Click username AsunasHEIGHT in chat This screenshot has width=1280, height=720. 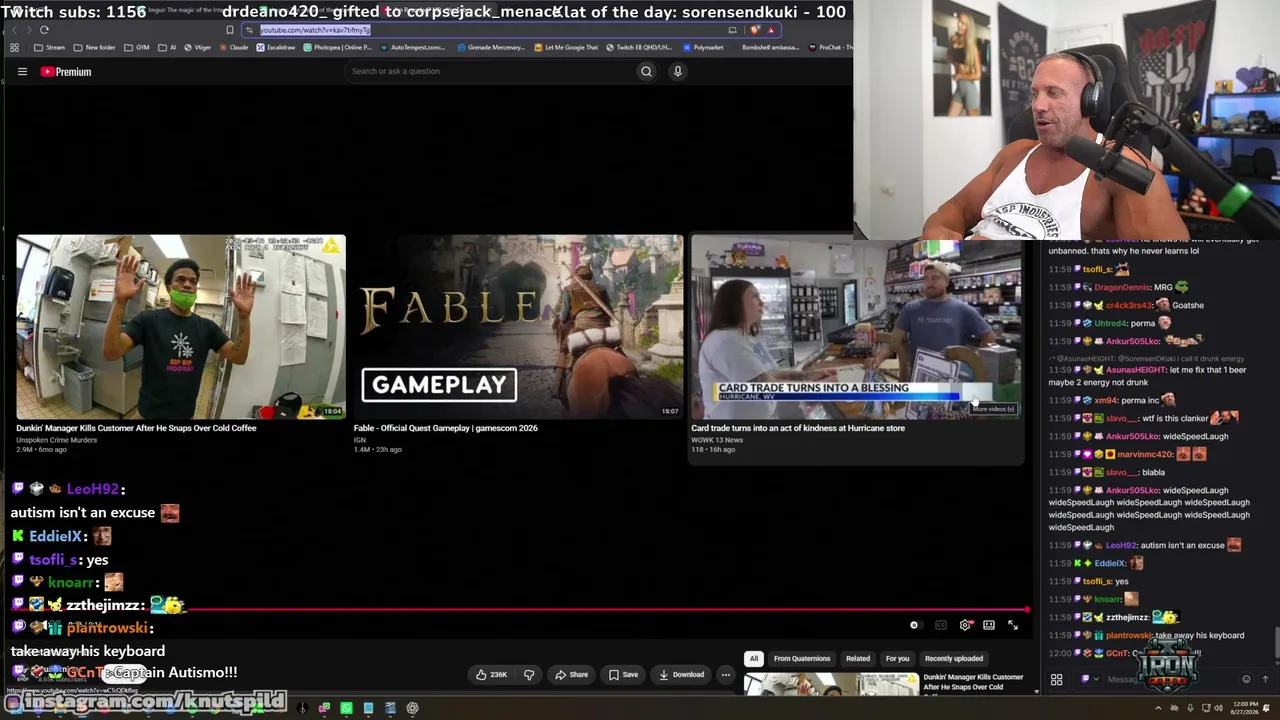(1136, 370)
